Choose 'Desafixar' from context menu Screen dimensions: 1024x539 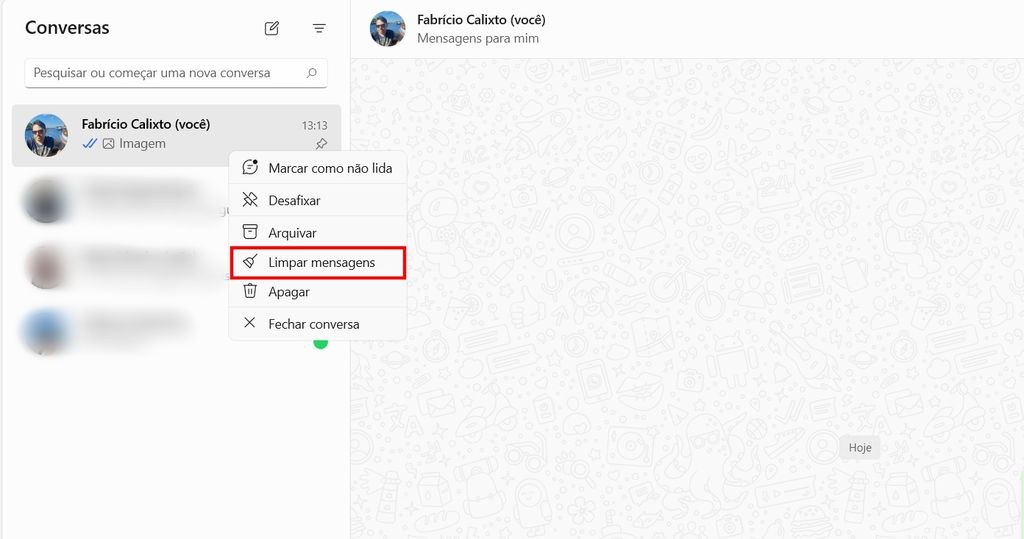317,200
